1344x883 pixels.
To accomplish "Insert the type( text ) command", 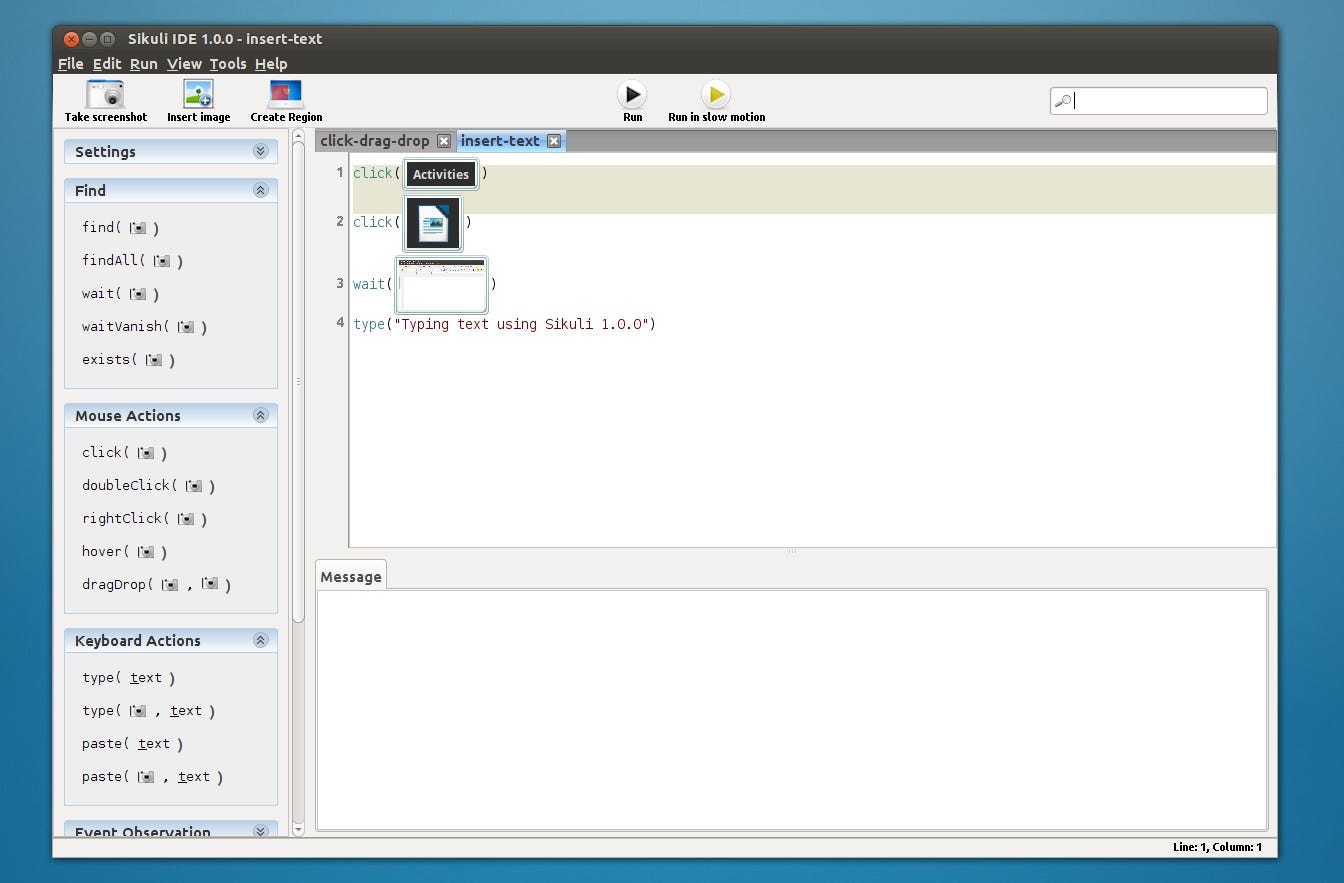I will pyautogui.click(x=128, y=678).
